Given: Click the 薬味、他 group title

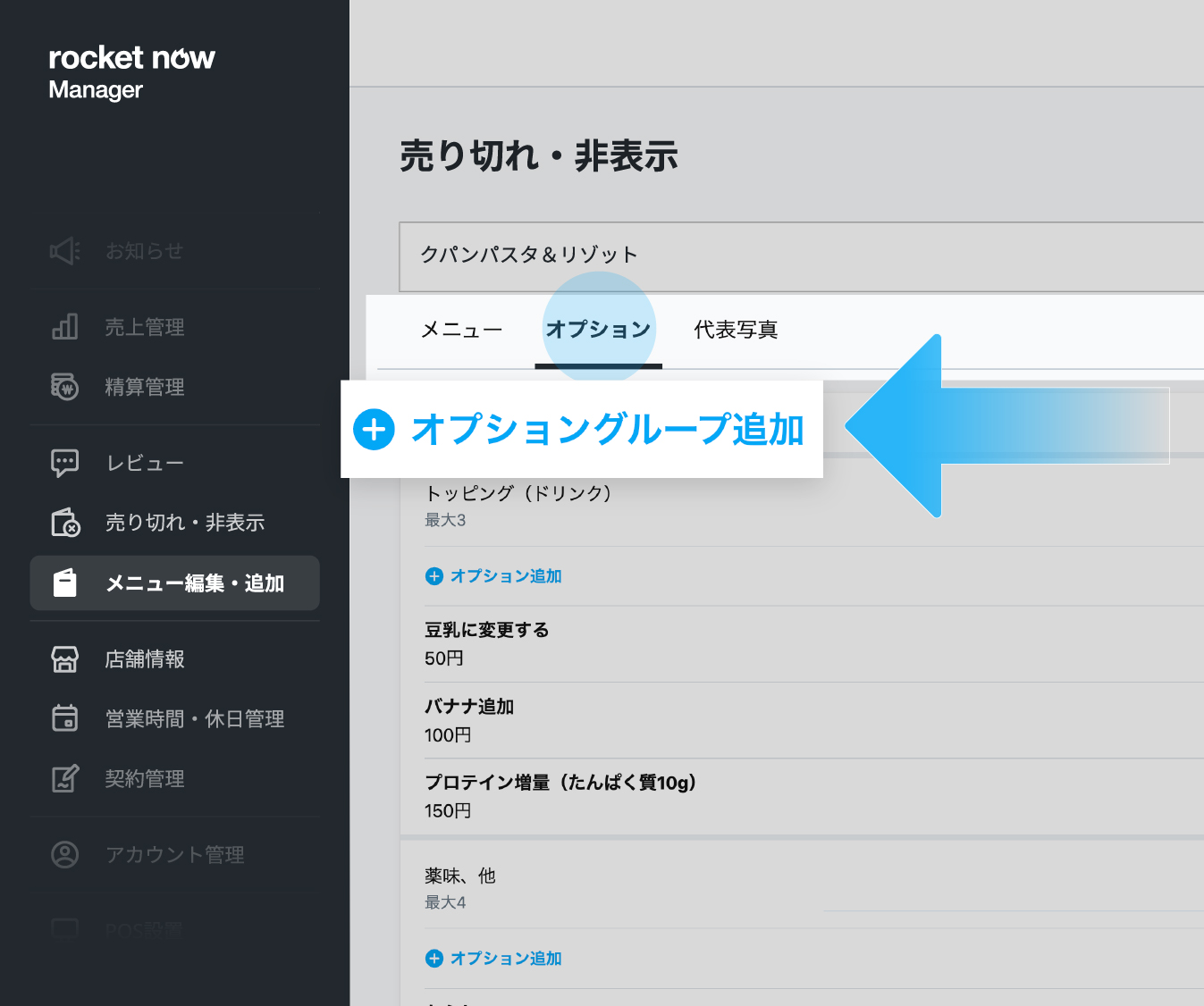Looking at the screenshot, I should (x=460, y=876).
